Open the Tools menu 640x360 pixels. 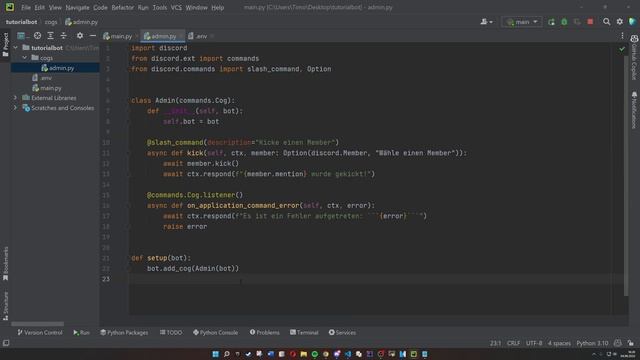[159, 7]
